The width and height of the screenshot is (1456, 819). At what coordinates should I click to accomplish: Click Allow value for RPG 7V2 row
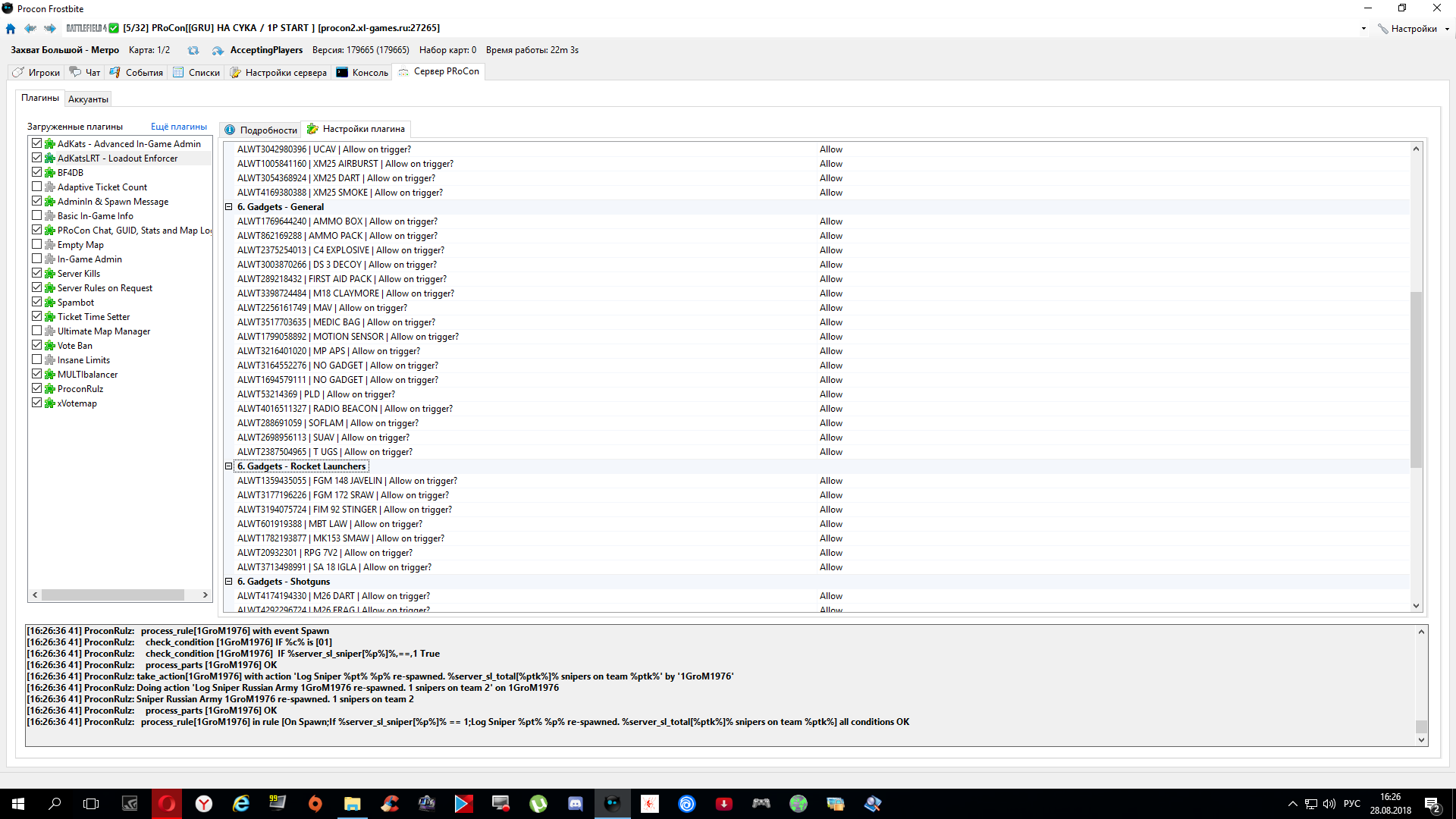point(831,553)
